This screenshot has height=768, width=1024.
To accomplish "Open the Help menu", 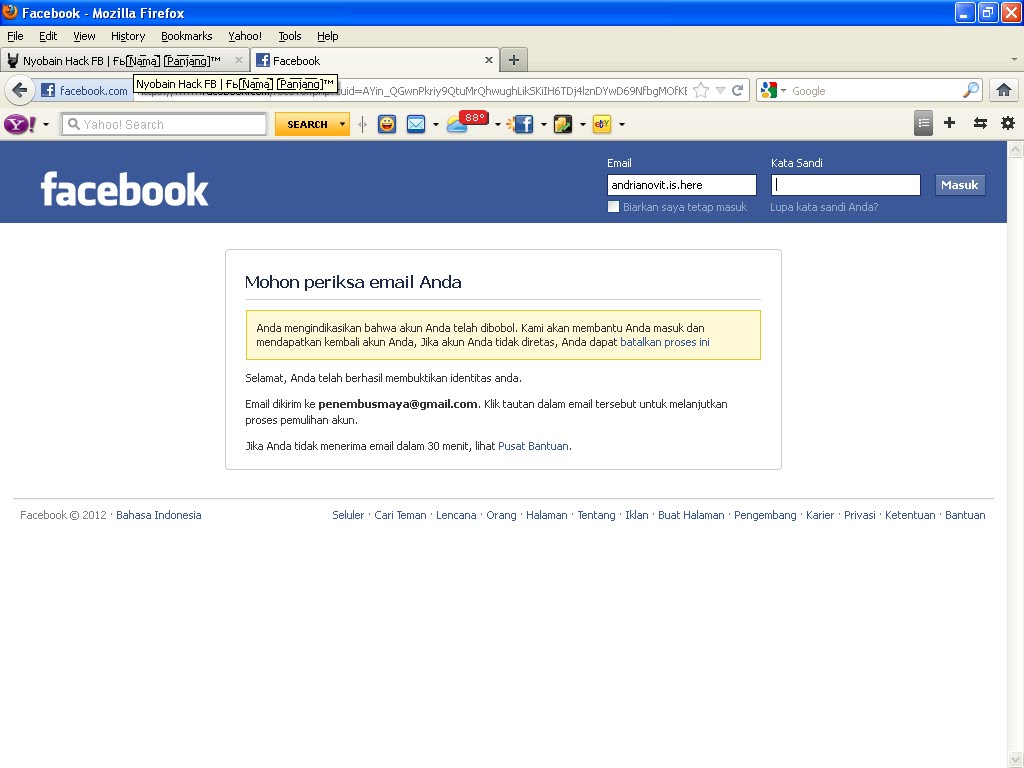I will pos(328,36).
